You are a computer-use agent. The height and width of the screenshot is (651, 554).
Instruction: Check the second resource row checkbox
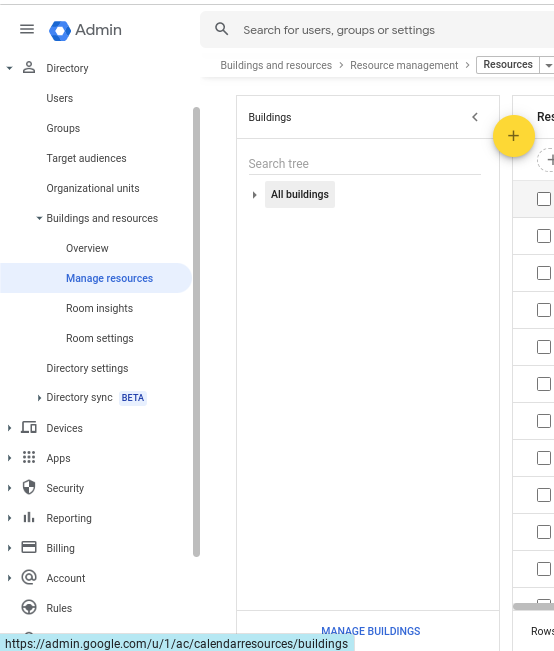click(544, 273)
